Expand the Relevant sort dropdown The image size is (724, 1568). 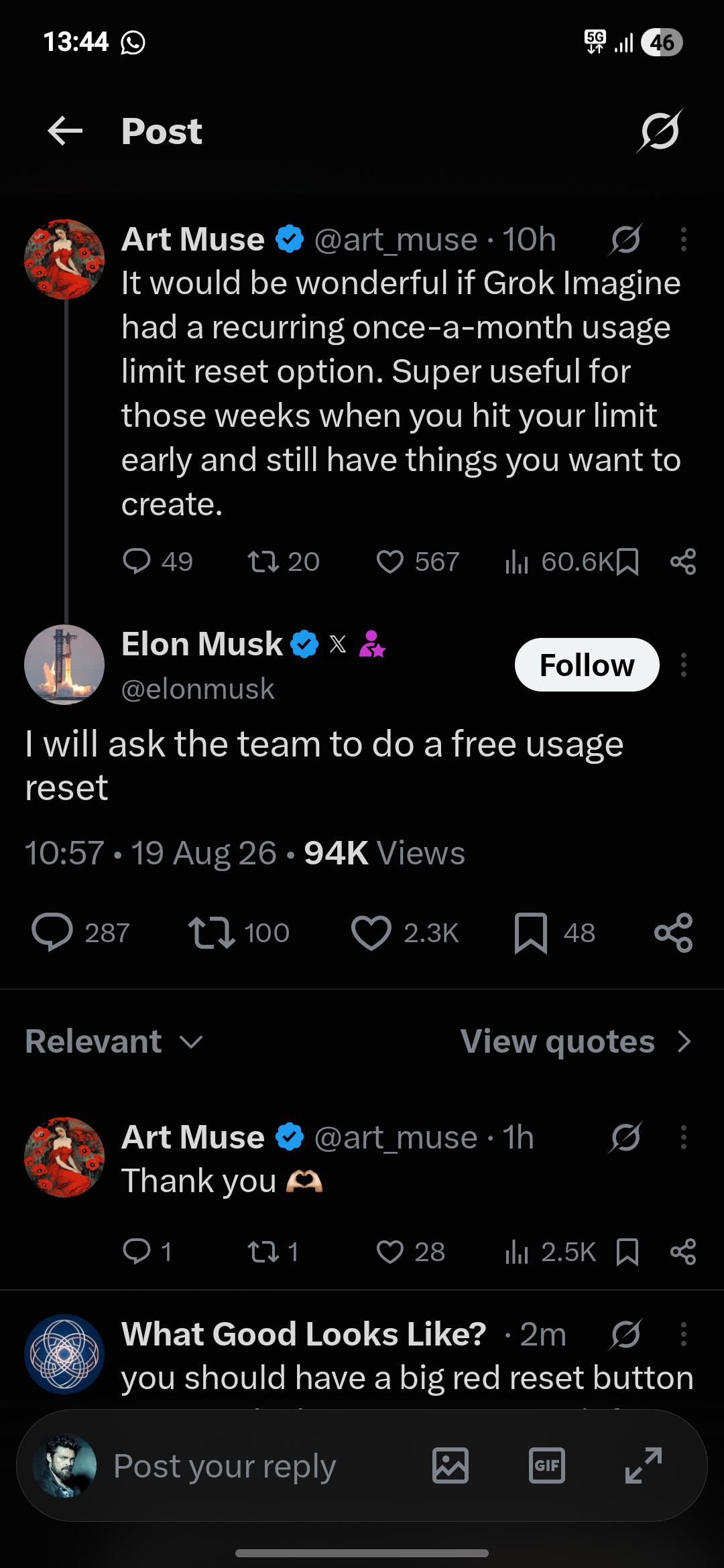pyautogui.click(x=114, y=1041)
